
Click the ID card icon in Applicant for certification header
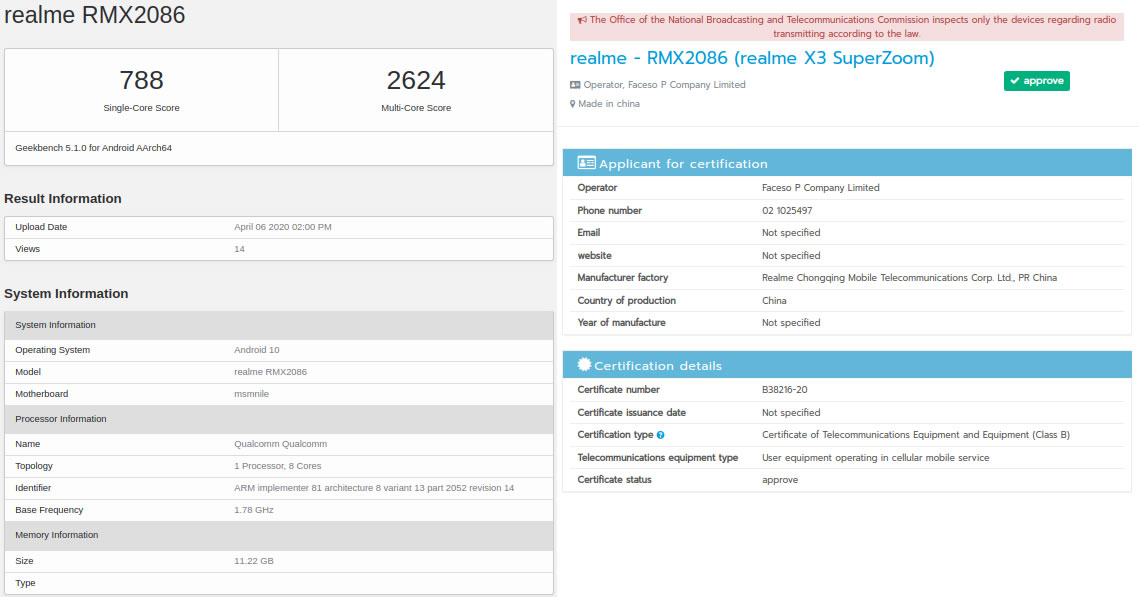pos(586,163)
